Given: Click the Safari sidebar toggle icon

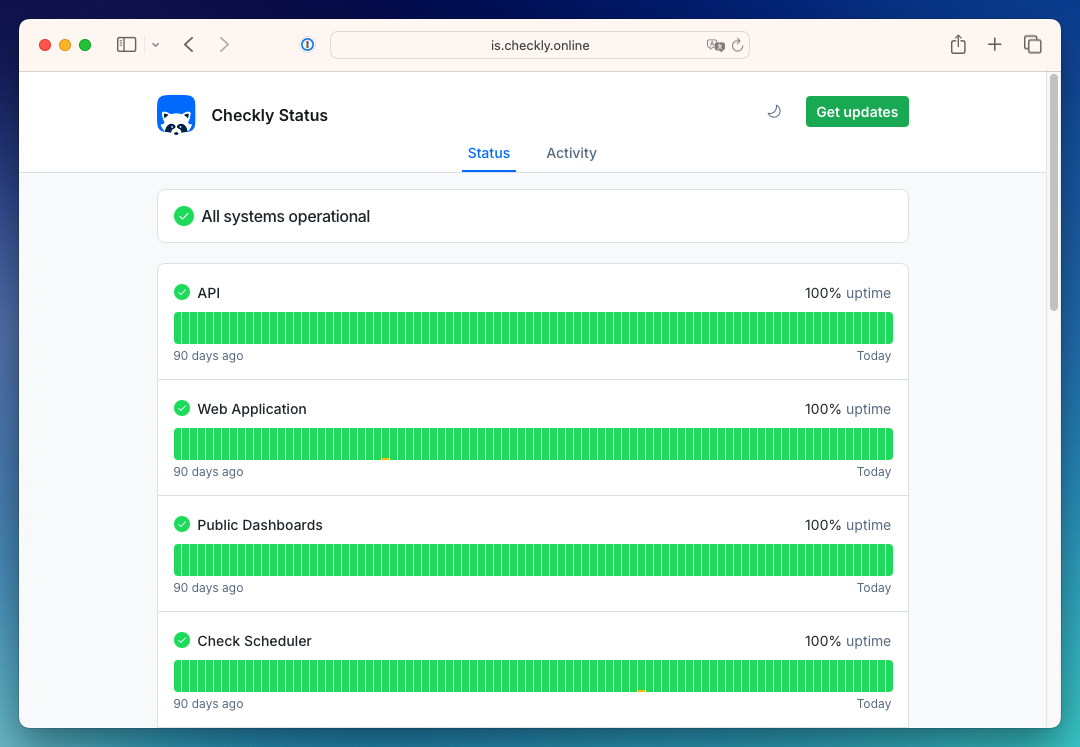Looking at the screenshot, I should click(x=126, y=45).
